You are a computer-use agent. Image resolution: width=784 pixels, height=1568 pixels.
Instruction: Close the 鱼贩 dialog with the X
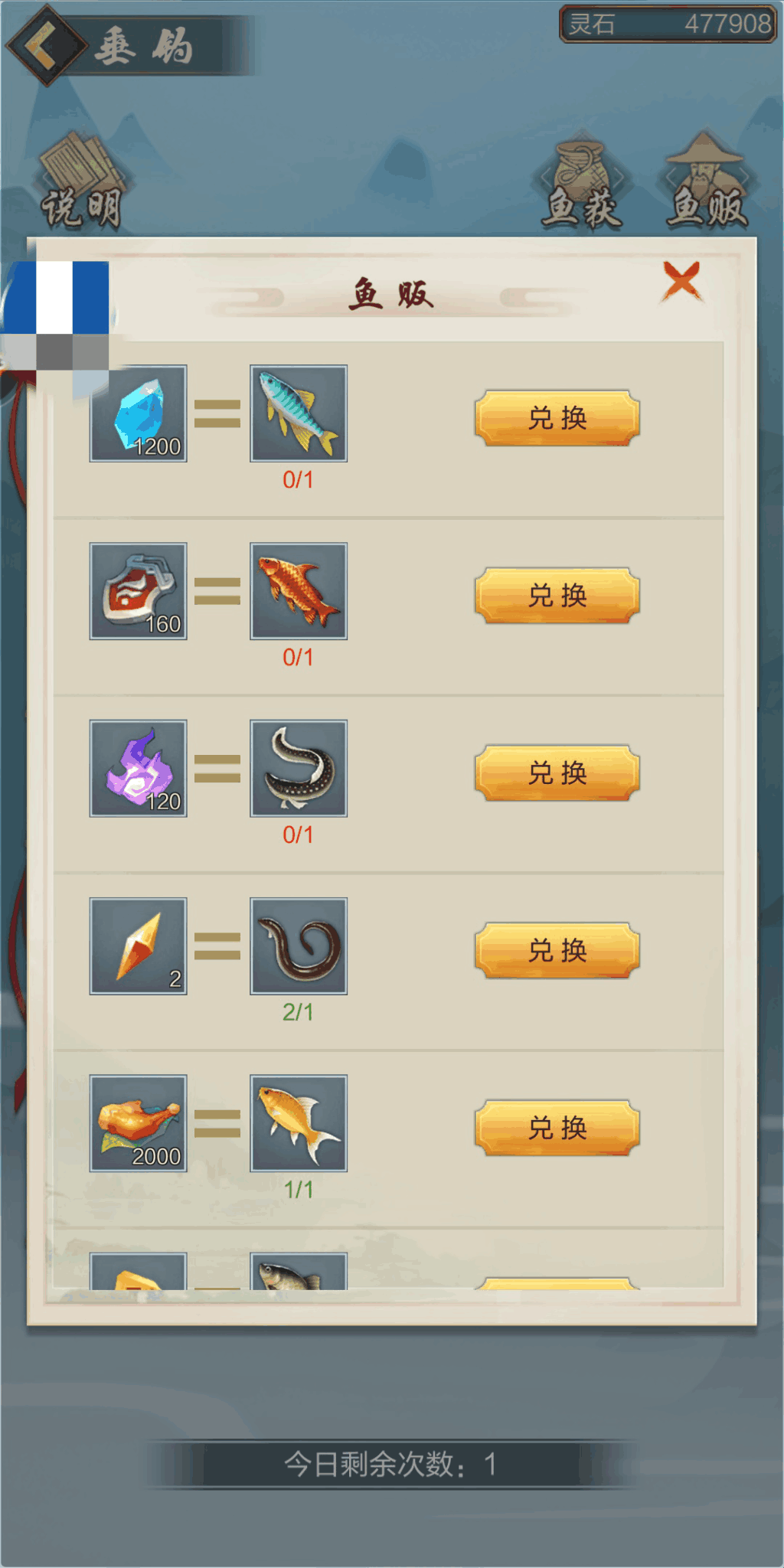coord(681,281)
